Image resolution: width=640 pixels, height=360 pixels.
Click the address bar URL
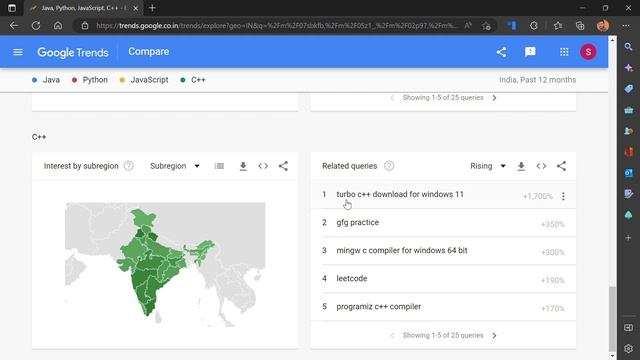[278, 26]
